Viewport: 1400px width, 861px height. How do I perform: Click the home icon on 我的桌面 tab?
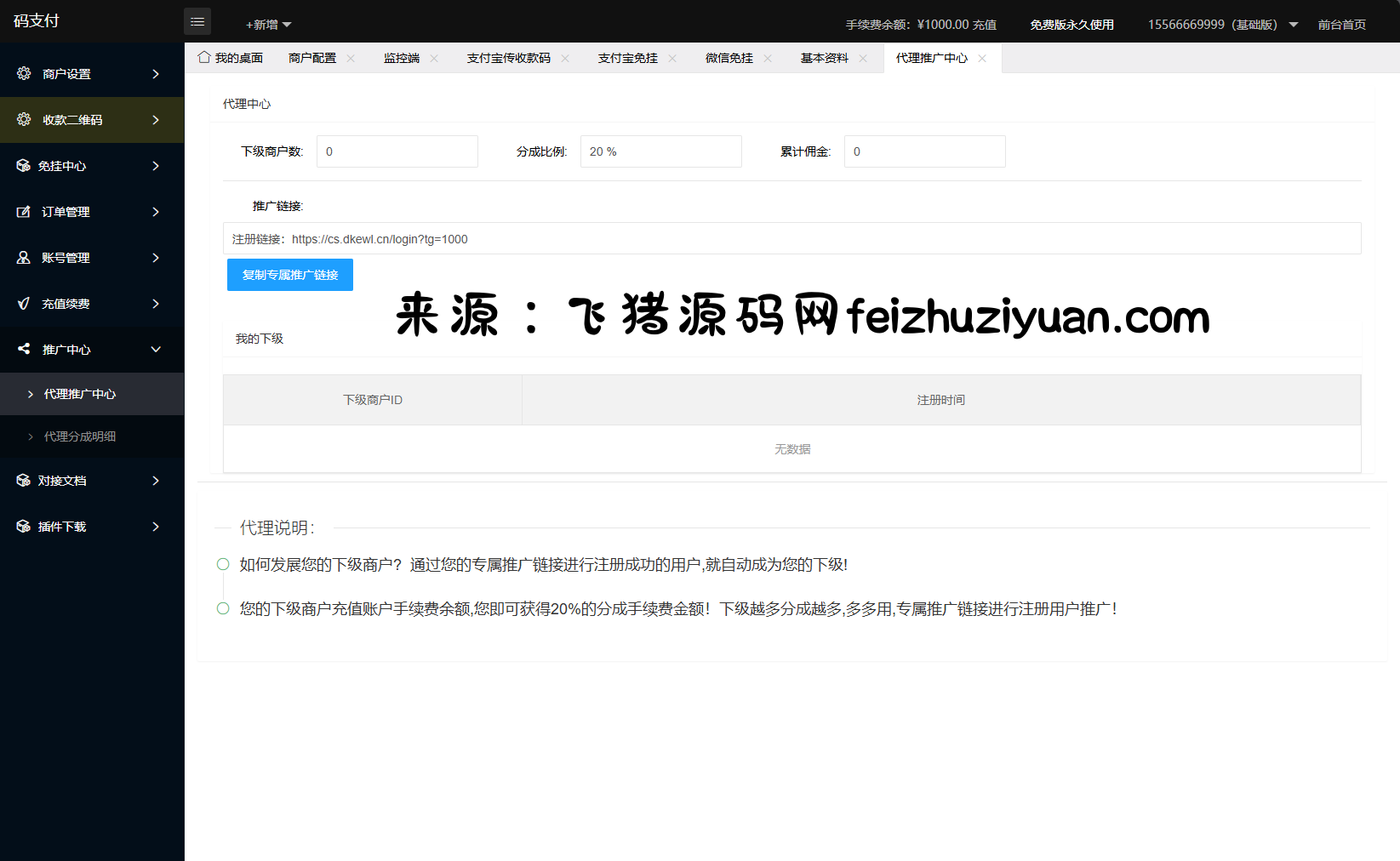point(204,58)
